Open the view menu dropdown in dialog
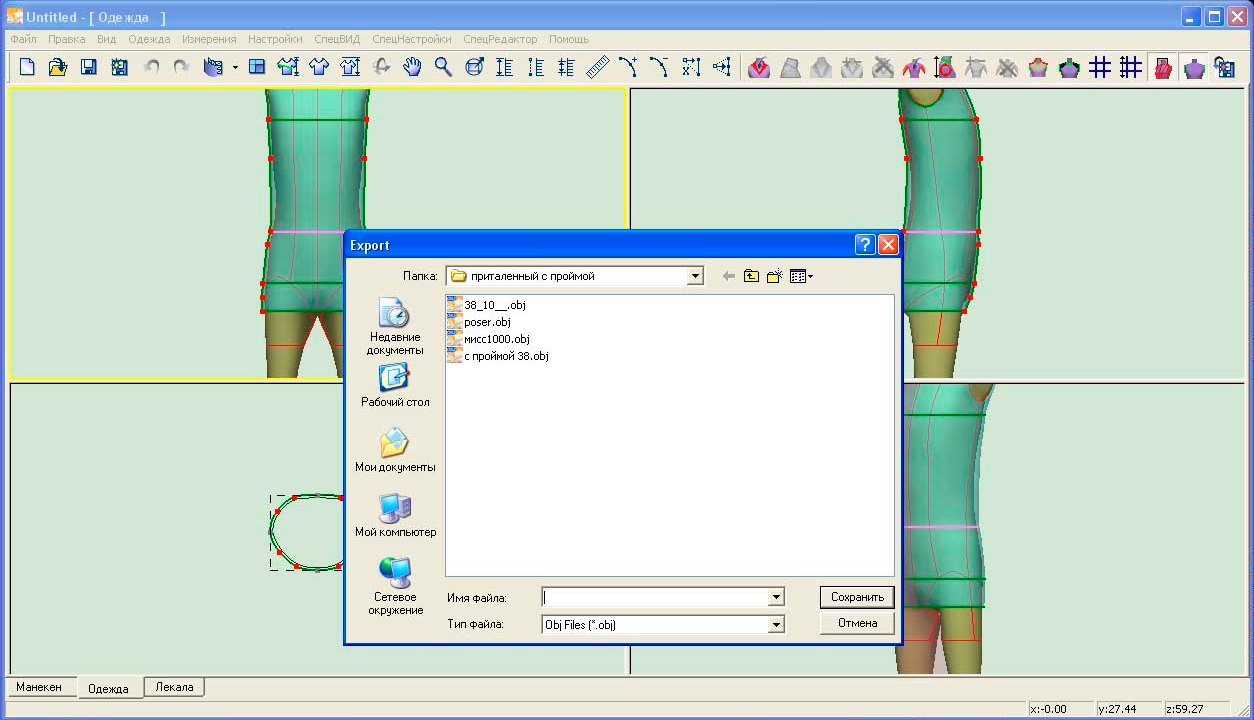Image resolution: width=1254 pixels, height=720 pixels. tap(801, 276)
